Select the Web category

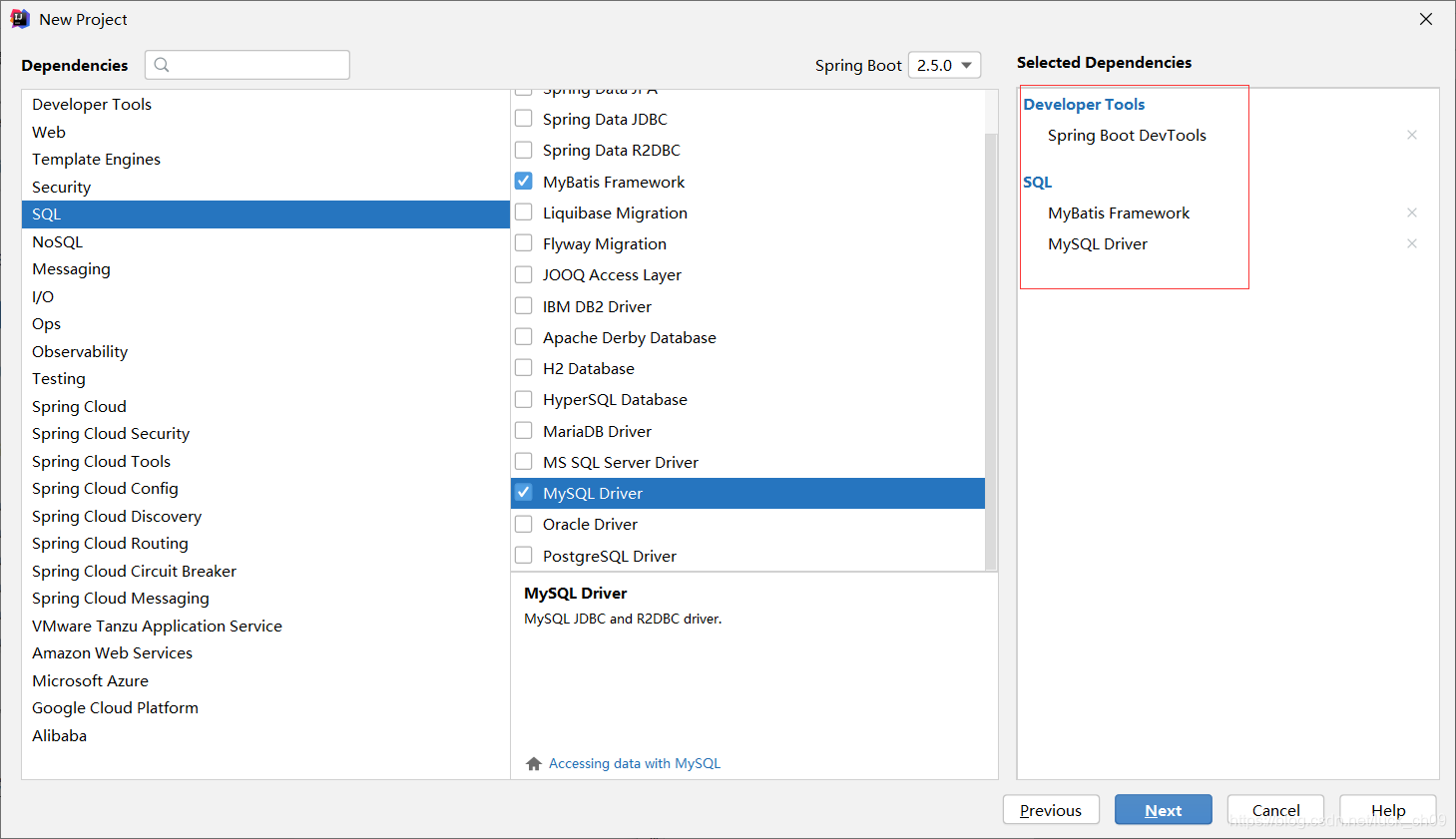(x=265, y=132)
